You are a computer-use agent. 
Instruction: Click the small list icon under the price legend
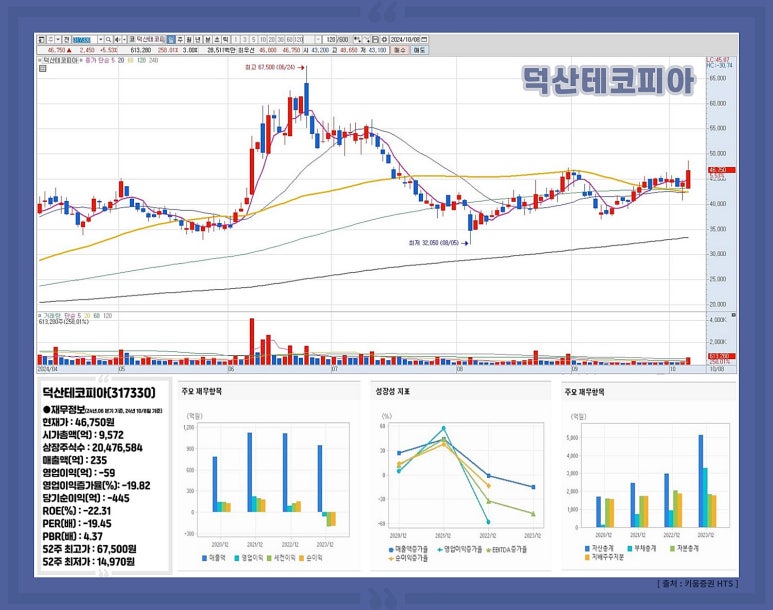point(42,69)
